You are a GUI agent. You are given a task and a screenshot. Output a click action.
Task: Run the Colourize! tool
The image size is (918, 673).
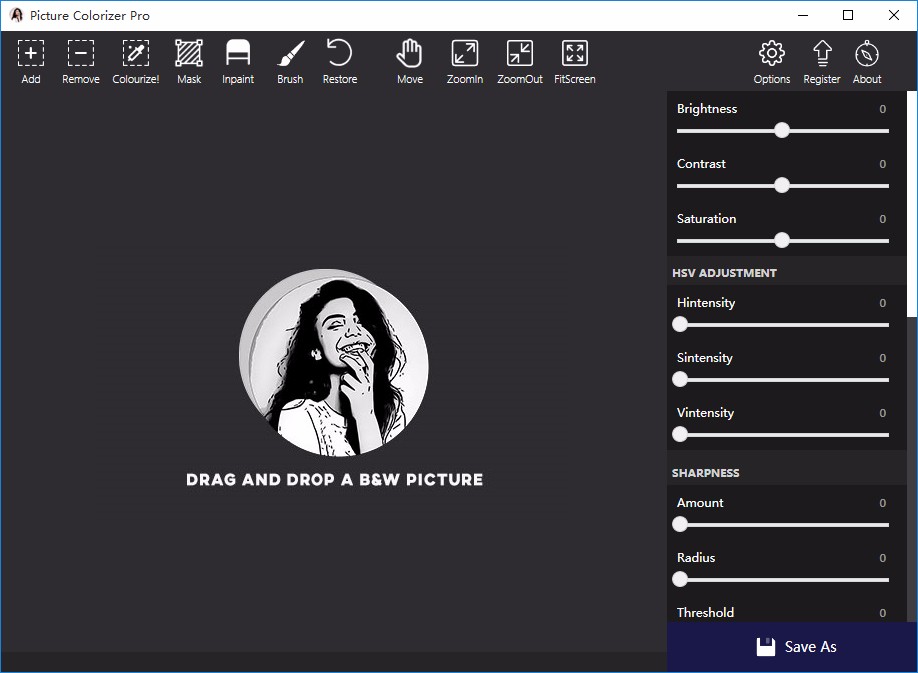(136, 54)
